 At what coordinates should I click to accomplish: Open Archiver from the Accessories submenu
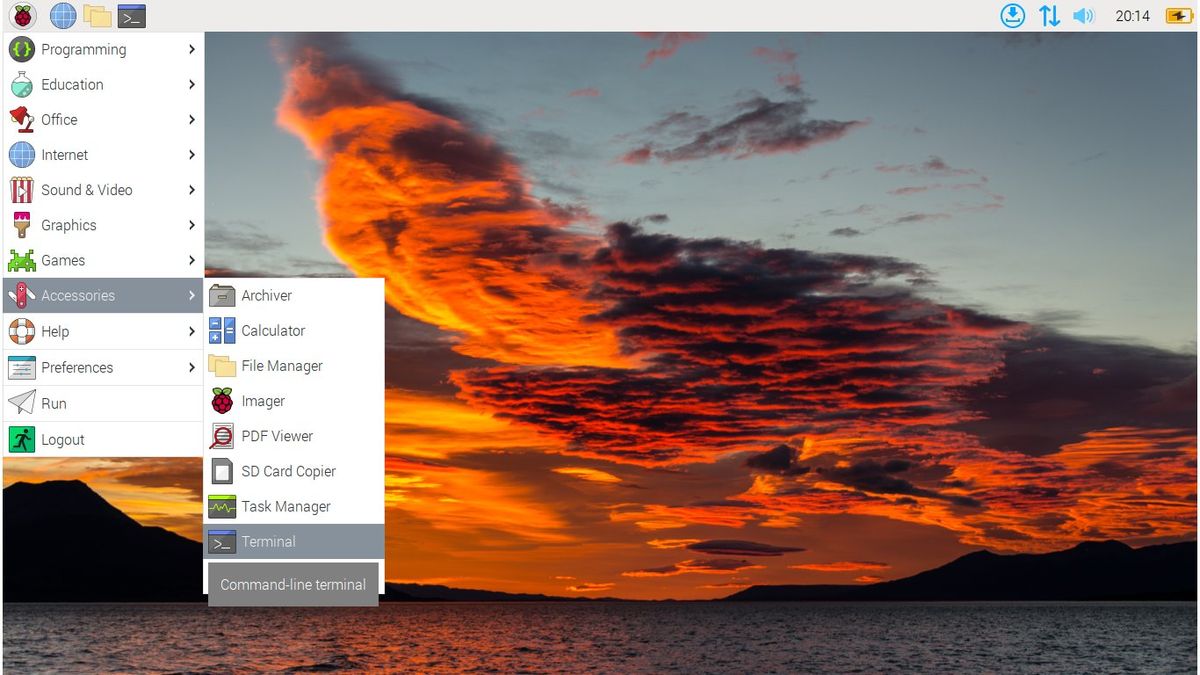266,295
